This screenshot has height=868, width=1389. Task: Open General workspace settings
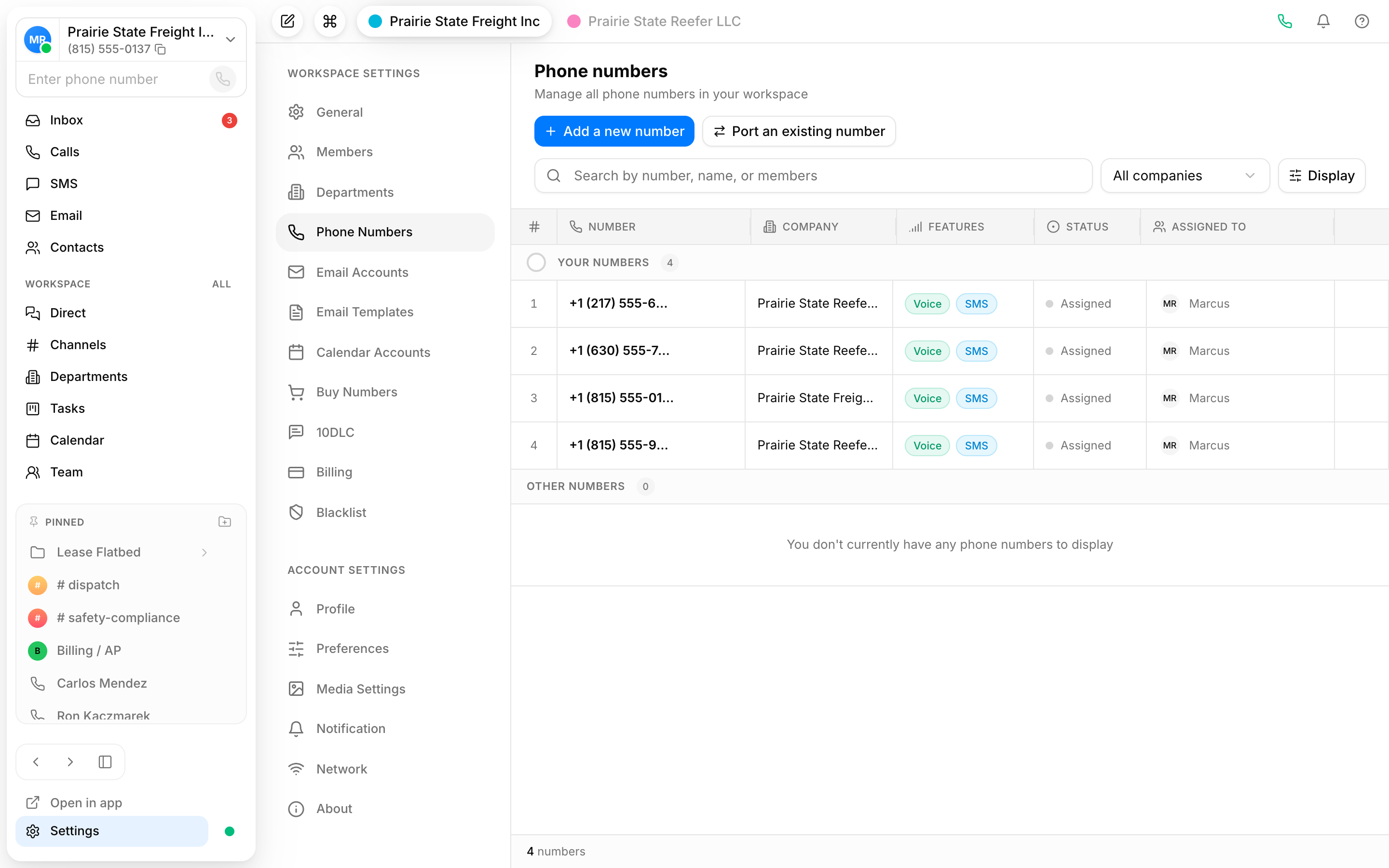click(x=385, y=112)
